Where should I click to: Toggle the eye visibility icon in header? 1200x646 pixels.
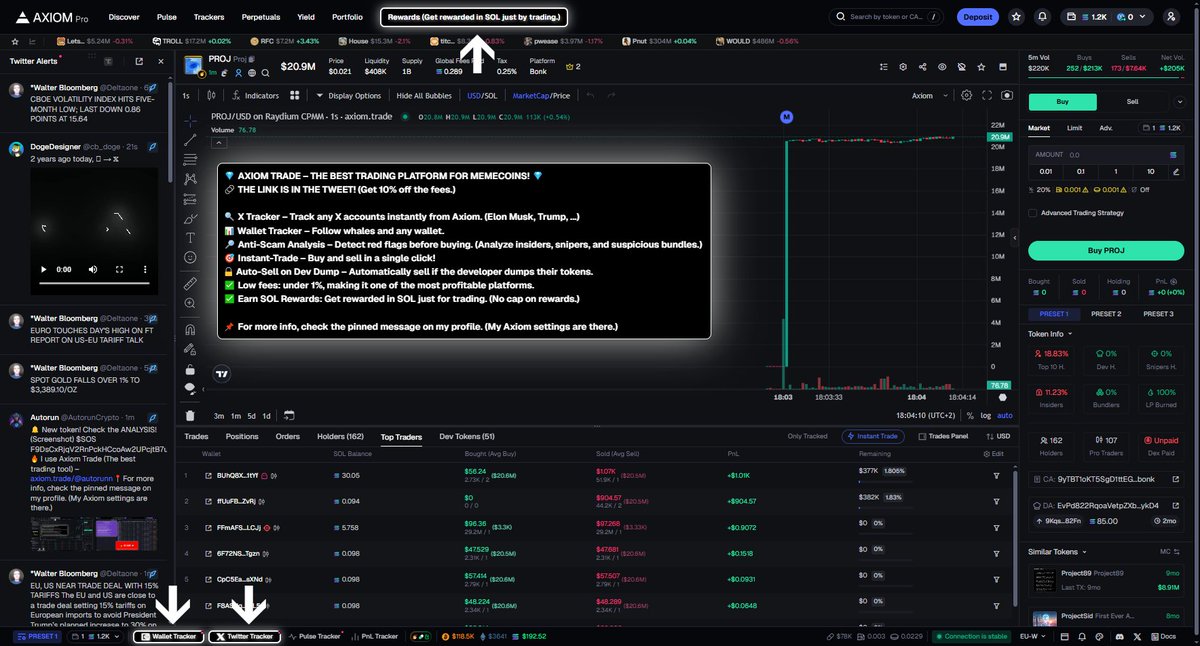(x=942, y=66)
